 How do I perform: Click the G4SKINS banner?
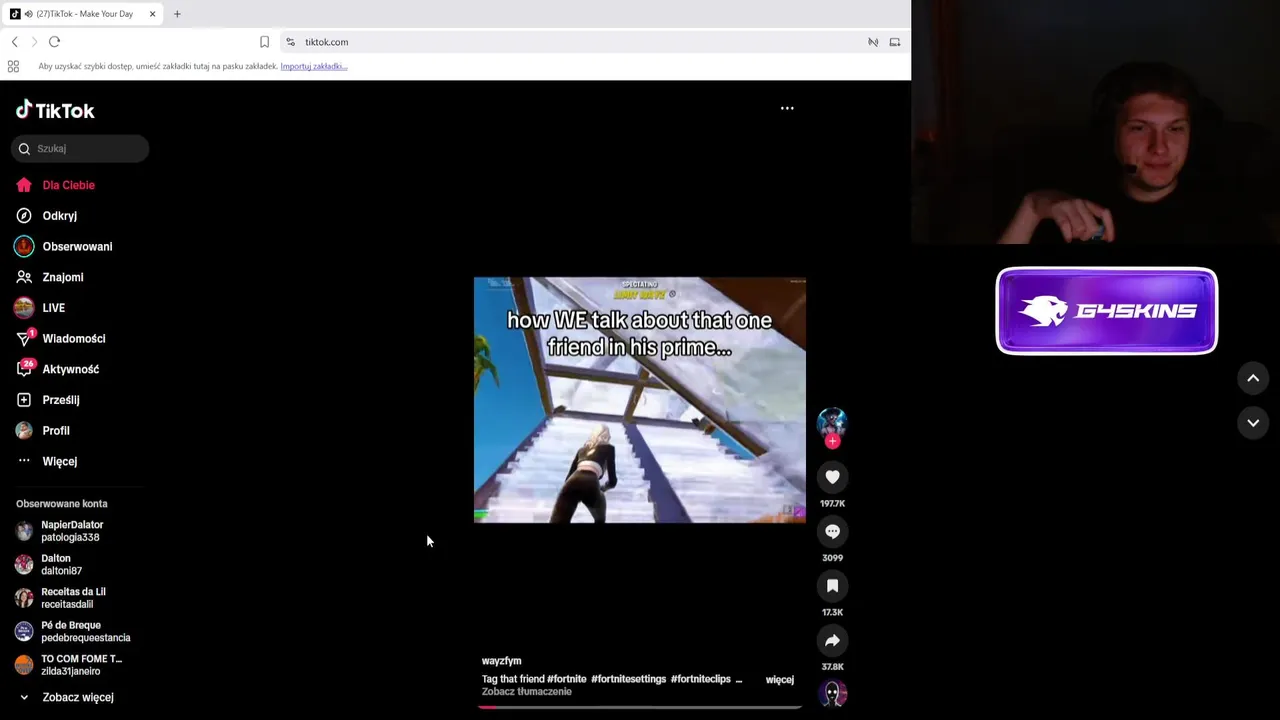1107,311
